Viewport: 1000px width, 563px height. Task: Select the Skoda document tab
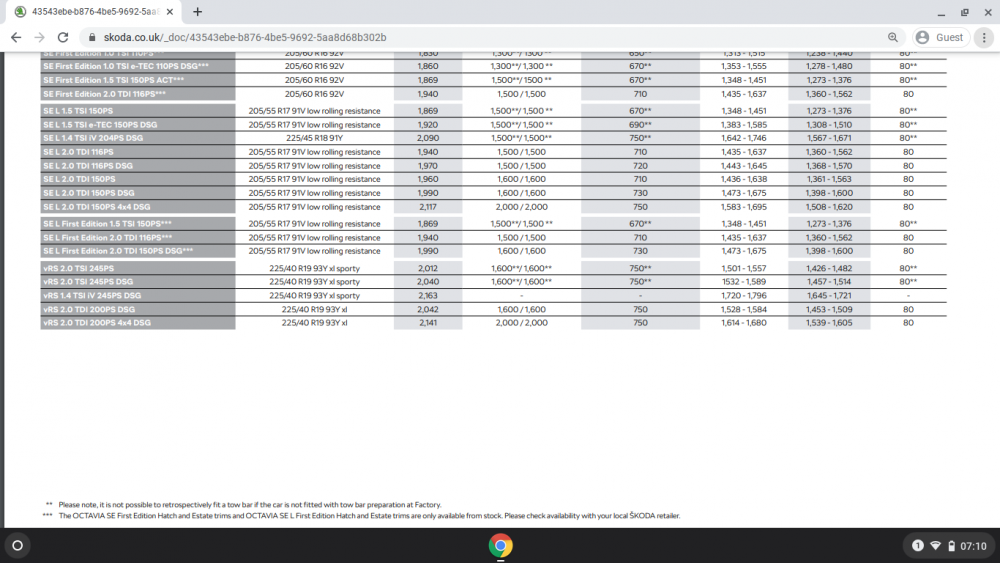click(x=94, y=11)
